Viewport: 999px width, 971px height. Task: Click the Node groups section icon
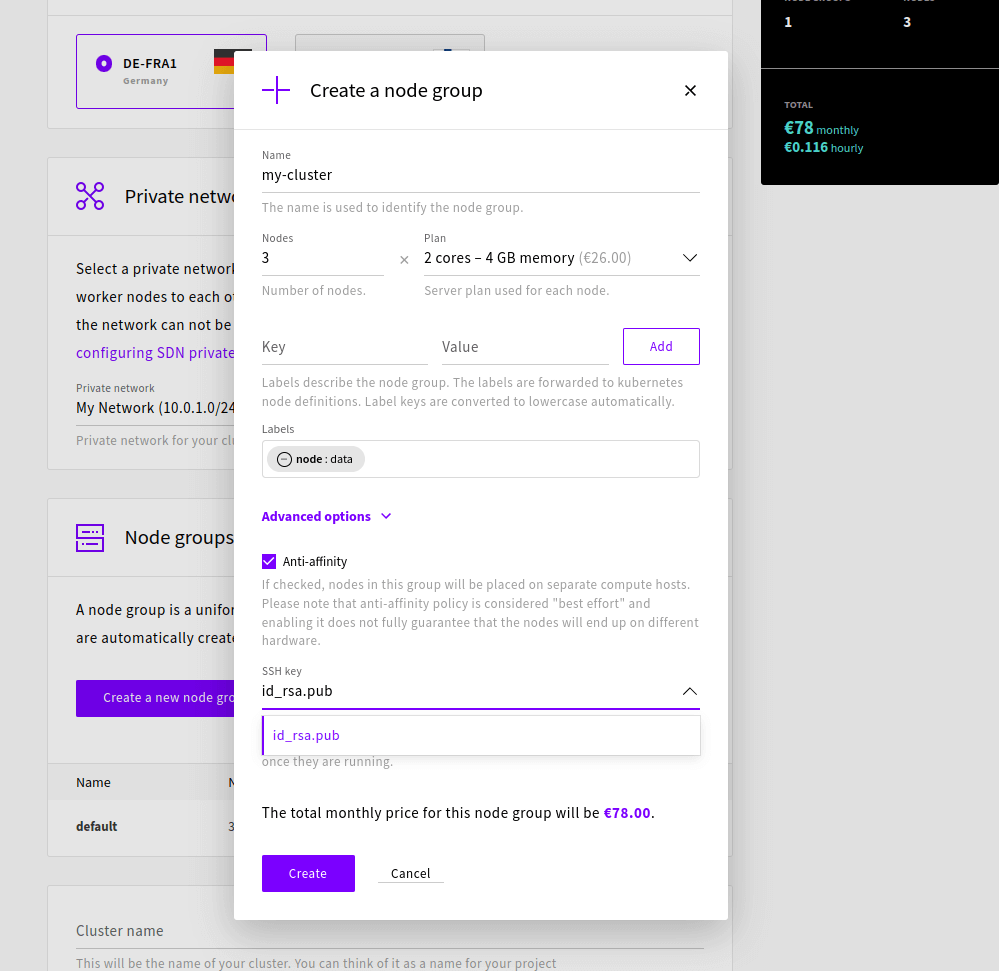(90, 538)
